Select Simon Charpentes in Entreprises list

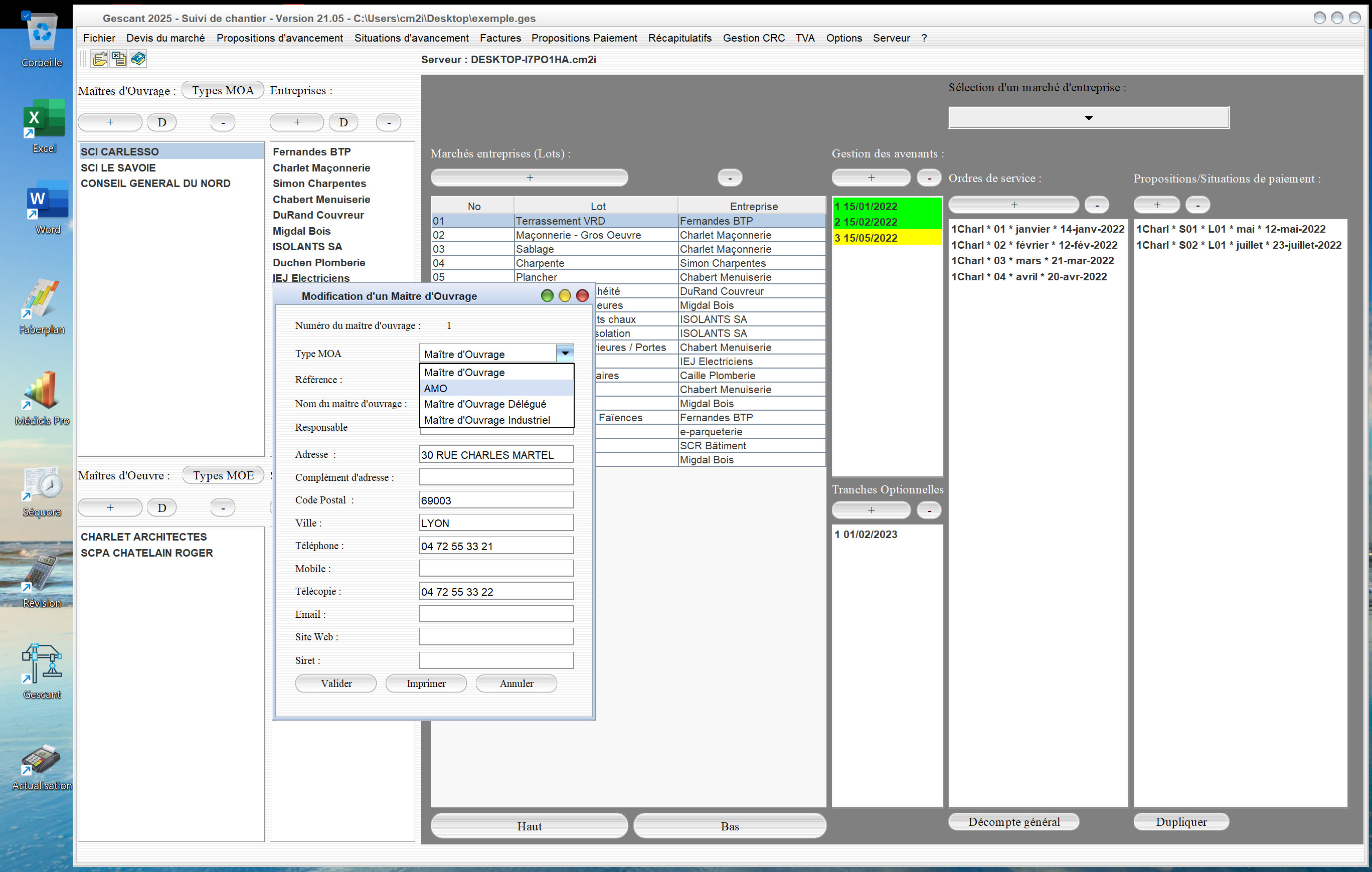pyautogui.click(x=342, y=184)
